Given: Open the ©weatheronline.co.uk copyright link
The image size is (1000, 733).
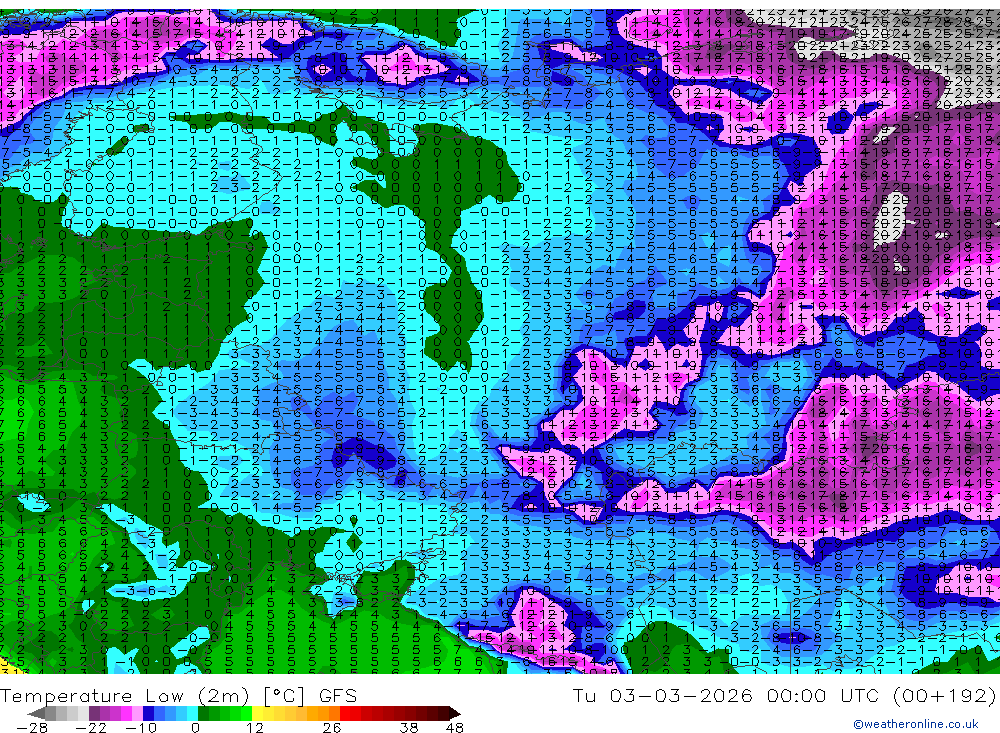Looking at the screenshot, I should click(915, 724).
